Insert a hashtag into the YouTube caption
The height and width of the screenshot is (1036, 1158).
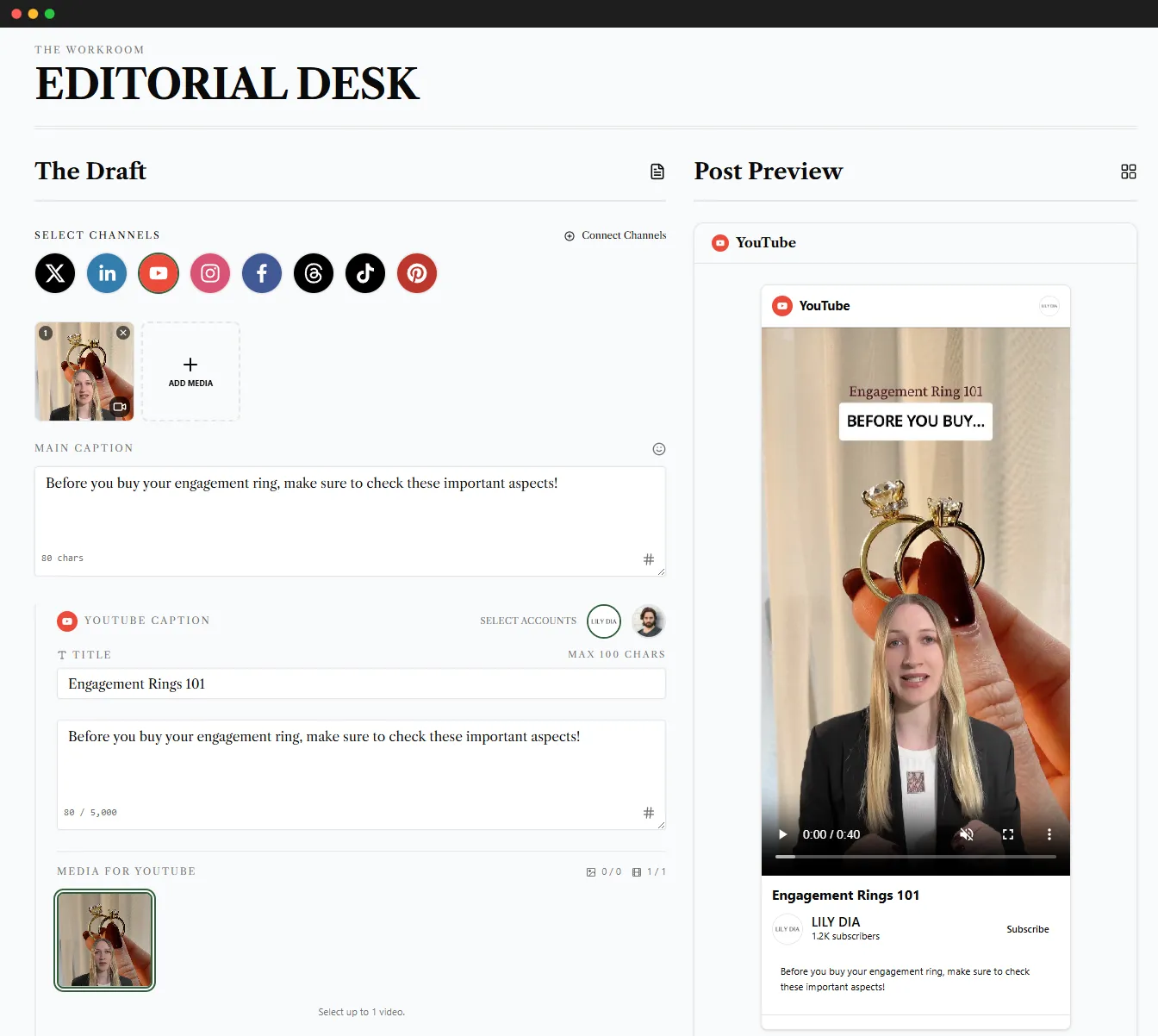pyautogui.click(x=649, y=812)
